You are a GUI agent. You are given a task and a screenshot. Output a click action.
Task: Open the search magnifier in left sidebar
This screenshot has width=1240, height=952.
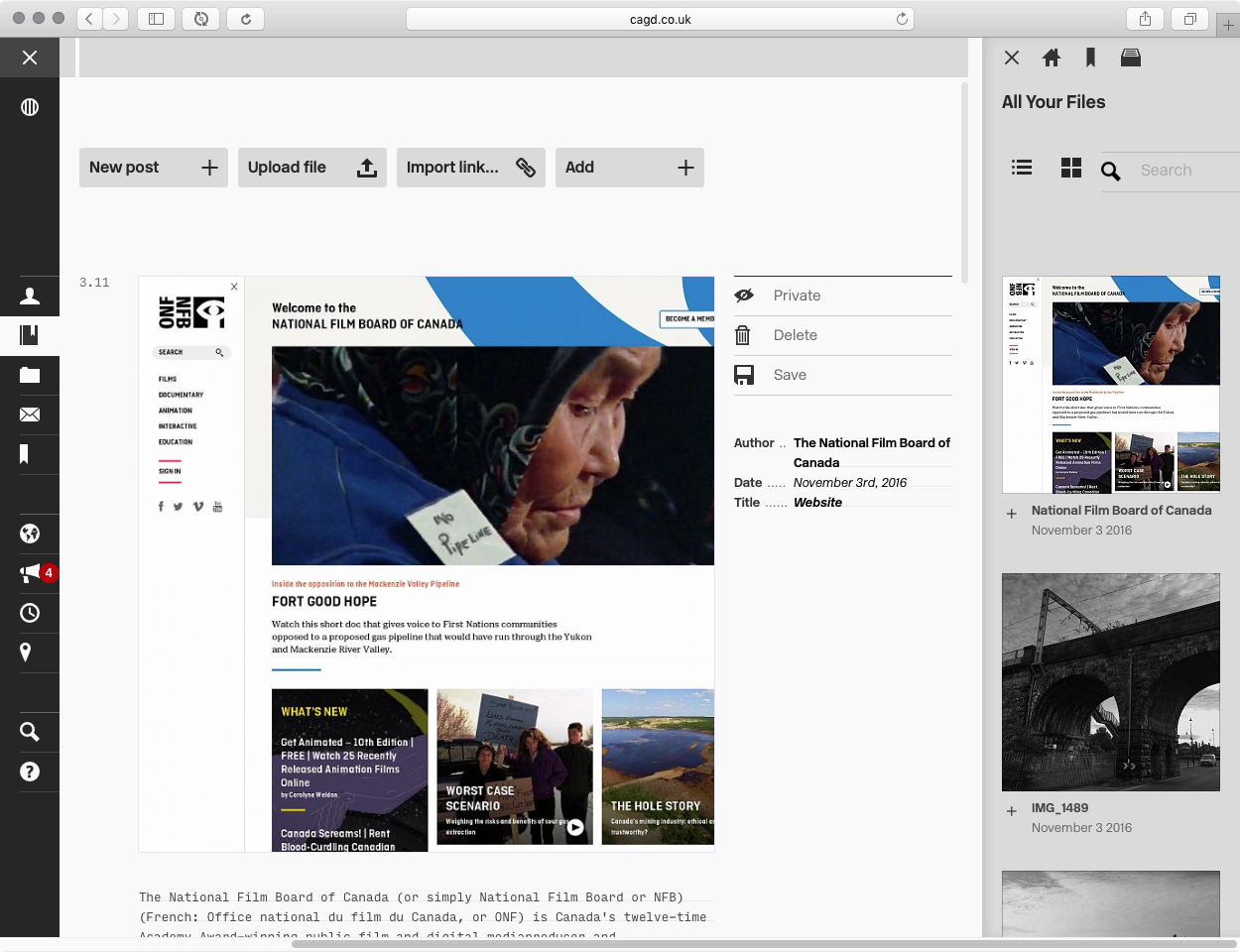point(30,732)
